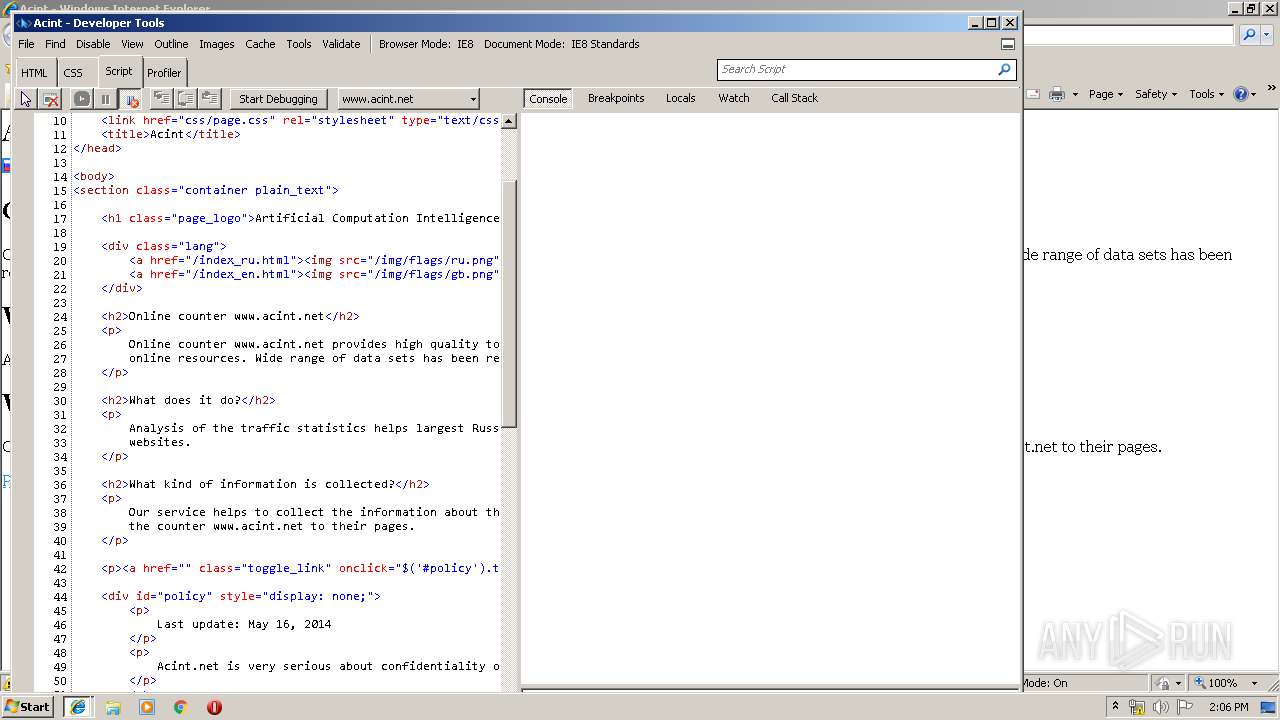This screenshot has height=720, width=1280.
Task: Open Windows Explorer folder taskbar icon
Action: point(113,707)
